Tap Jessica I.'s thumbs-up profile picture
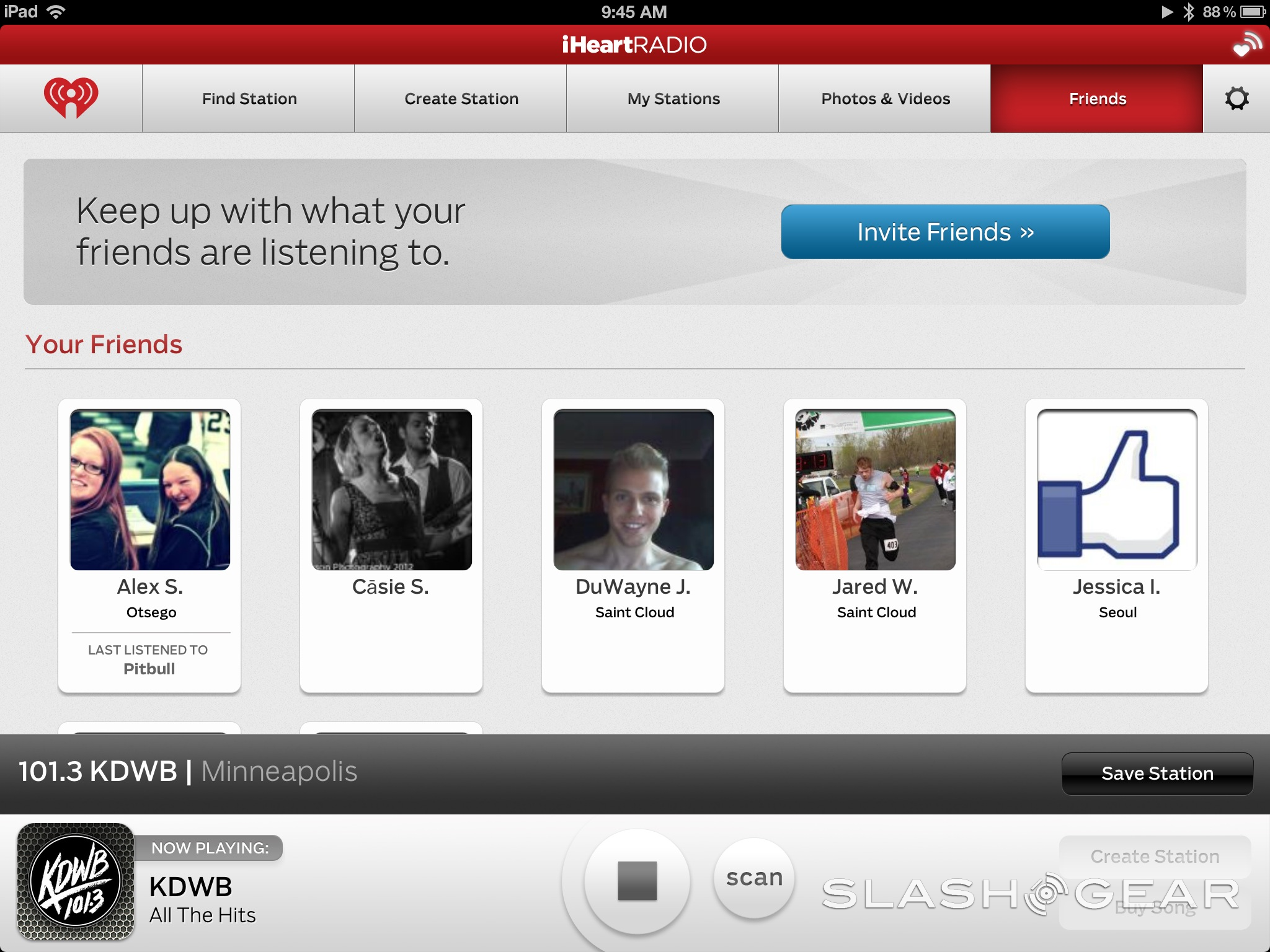Image resolution: width=1270 pixels, height=952 pixels. tap(1117, 490)
